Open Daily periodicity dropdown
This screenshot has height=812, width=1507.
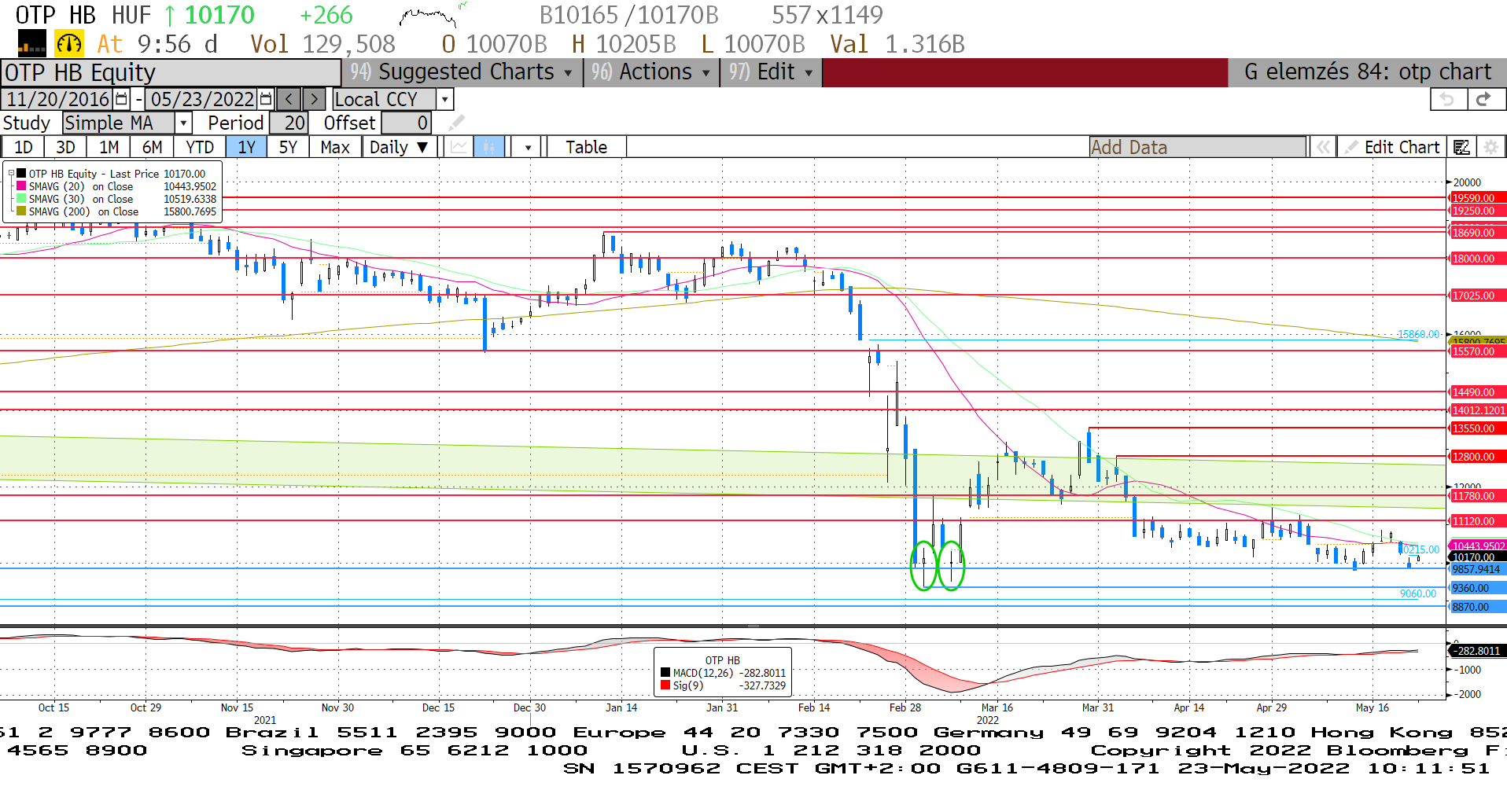point(400,147)
